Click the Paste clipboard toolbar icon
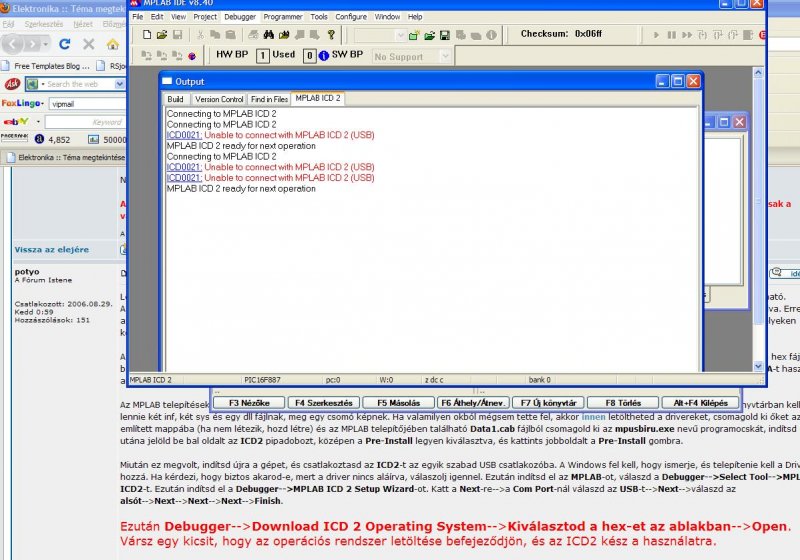The height and width of the screenshot is (560, 800). pyautogui.click(x=231, y=35)
